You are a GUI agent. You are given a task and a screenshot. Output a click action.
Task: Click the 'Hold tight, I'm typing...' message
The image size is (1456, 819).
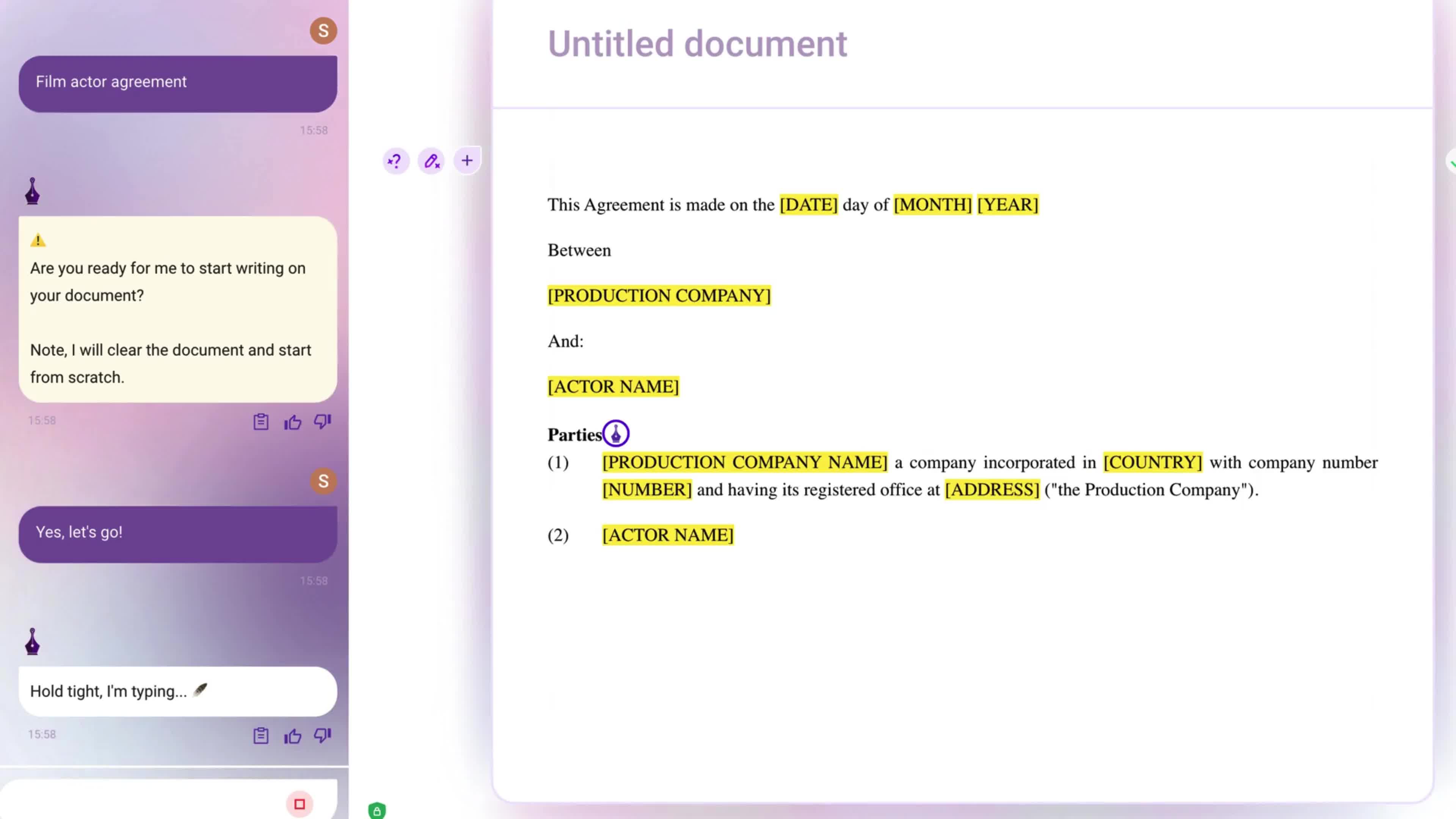click(178, 691)
